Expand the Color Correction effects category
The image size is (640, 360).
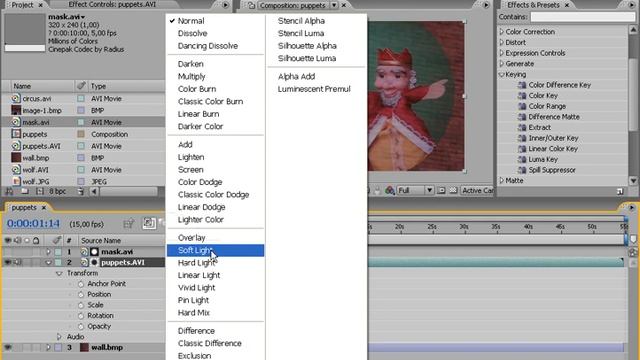[502, 31]
